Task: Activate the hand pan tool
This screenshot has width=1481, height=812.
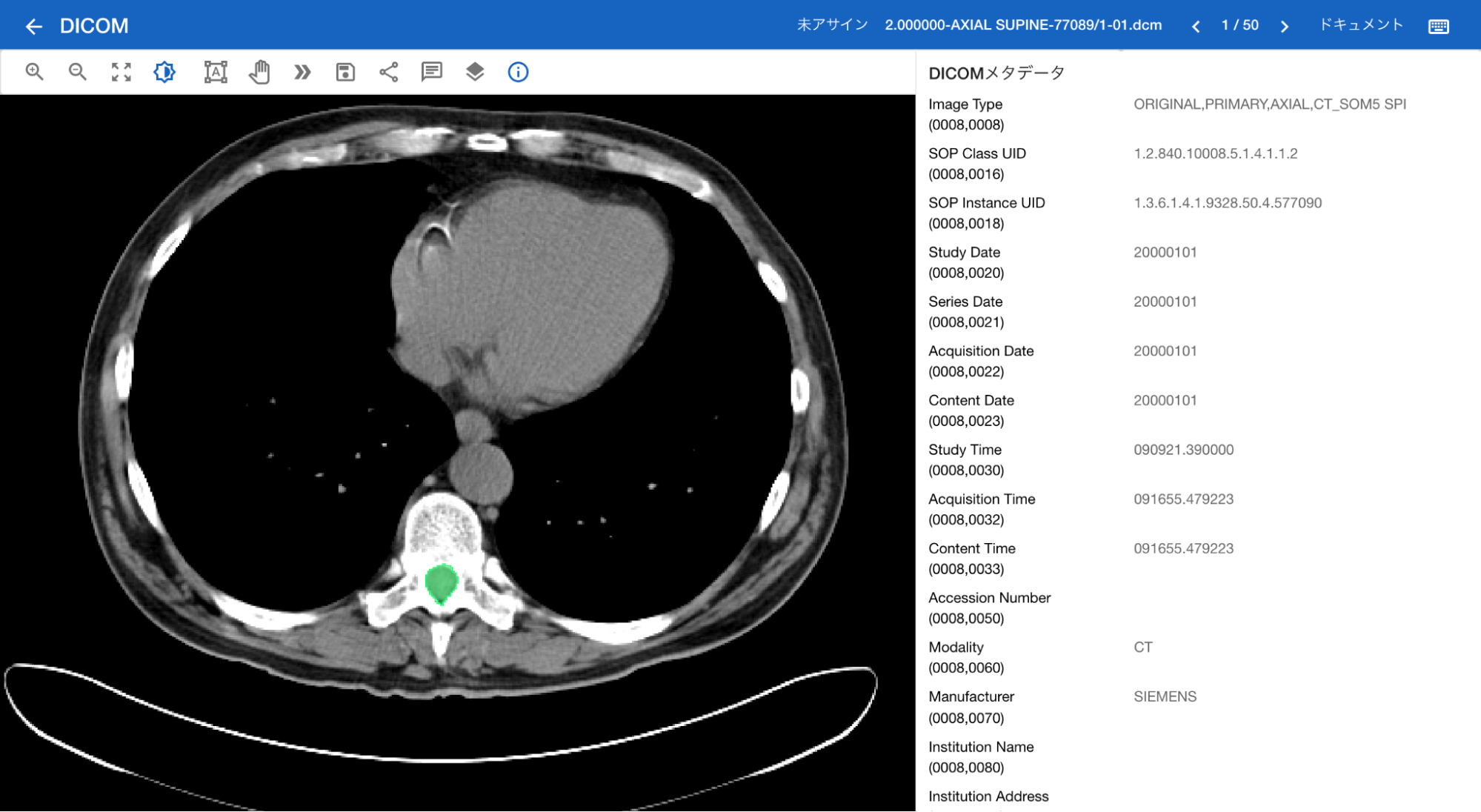Action: [259, 72]
